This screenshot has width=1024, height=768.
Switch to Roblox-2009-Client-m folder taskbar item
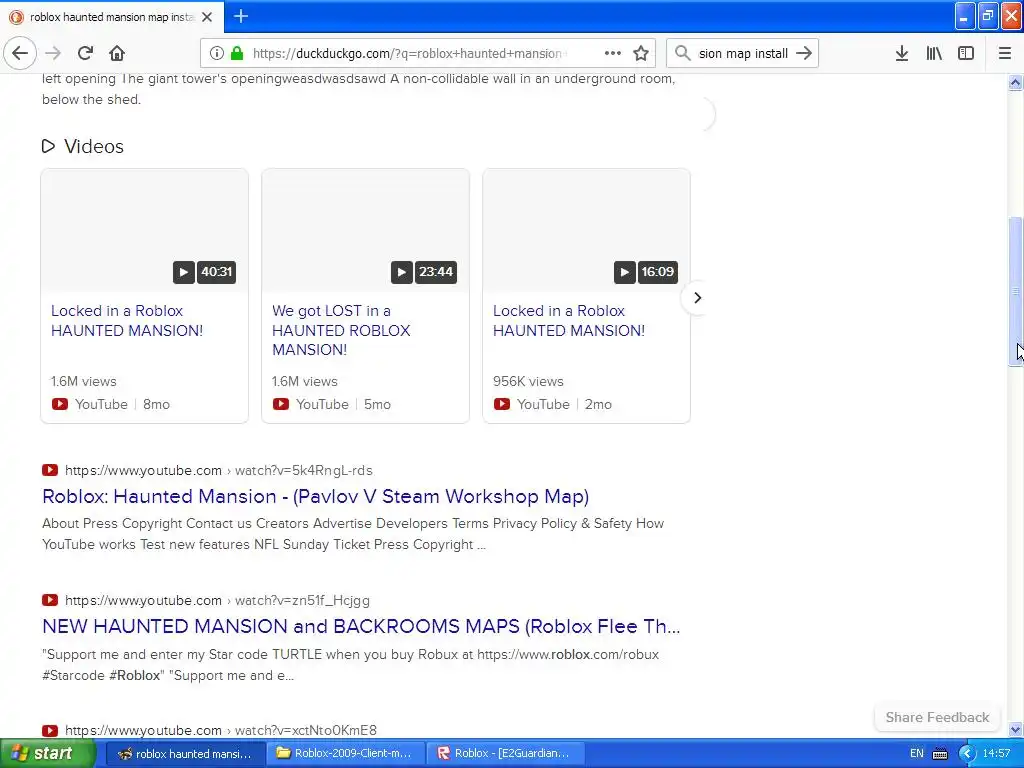point(345,754)
